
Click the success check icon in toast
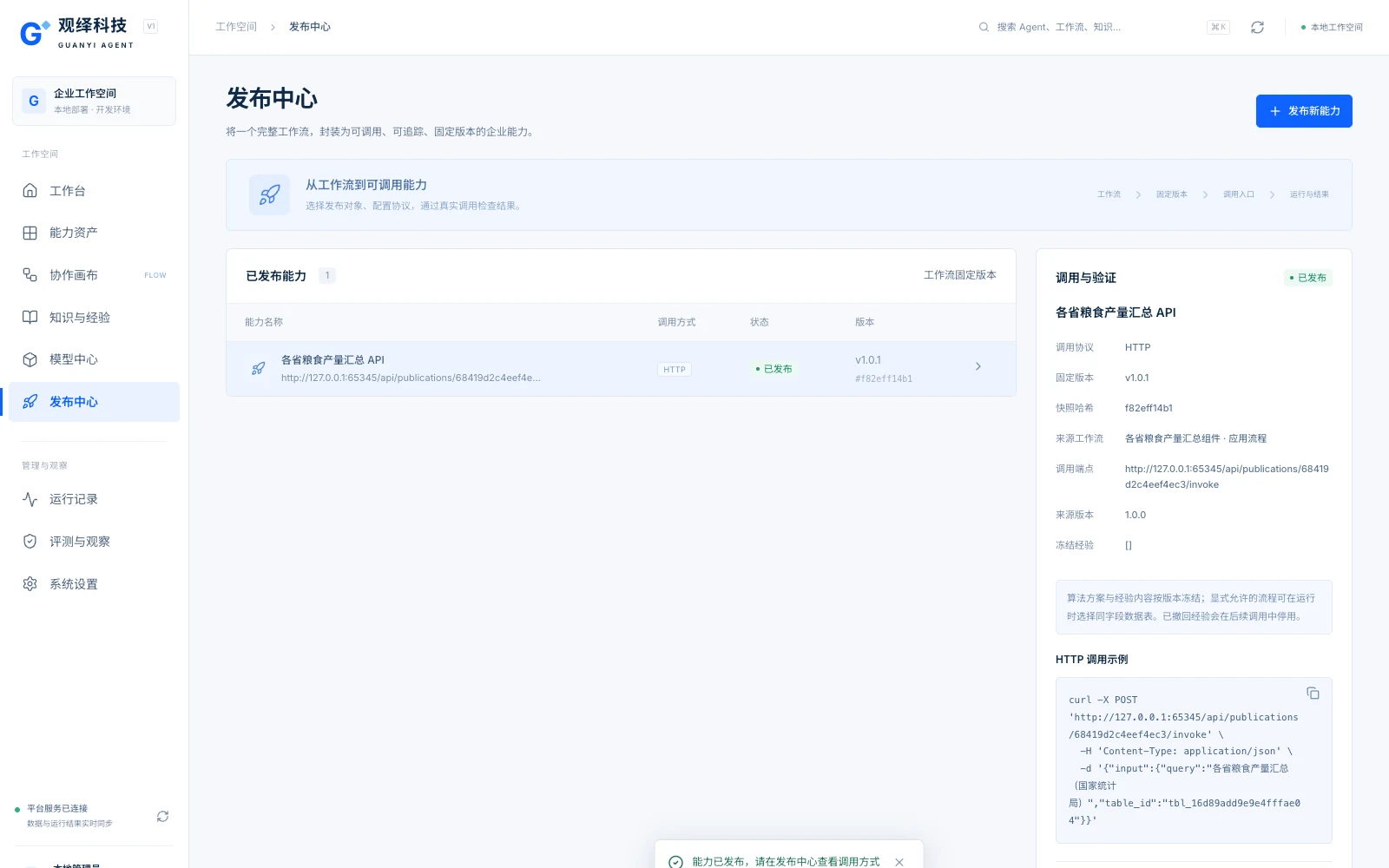[x=675, y=862]
